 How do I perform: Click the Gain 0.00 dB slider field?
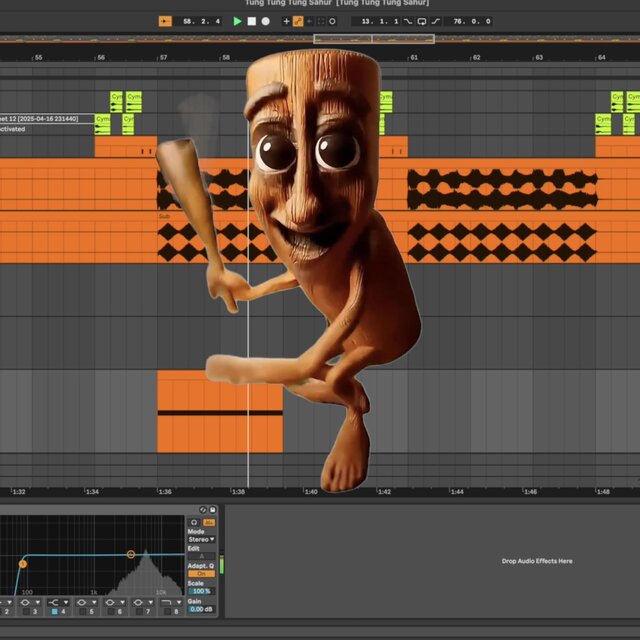(201, 609)
